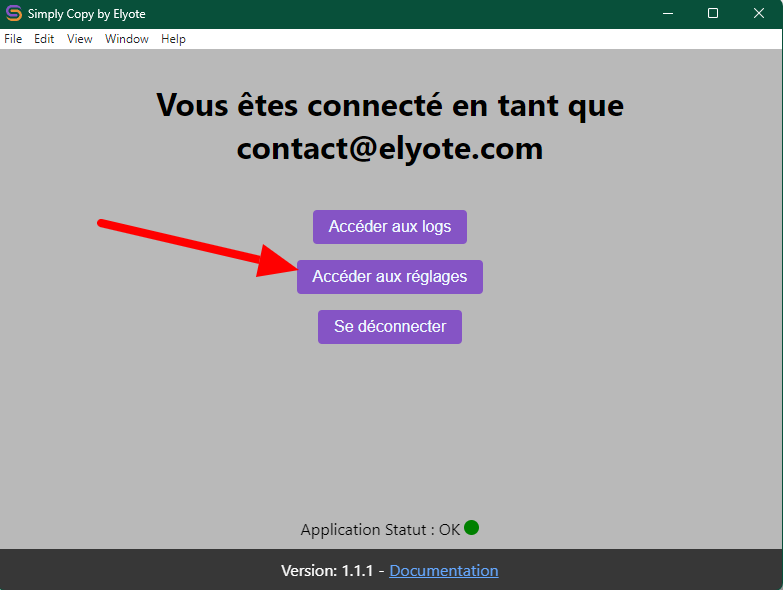Click the Accéder aux logs button
783x590 pixels.
click(390, 227)
